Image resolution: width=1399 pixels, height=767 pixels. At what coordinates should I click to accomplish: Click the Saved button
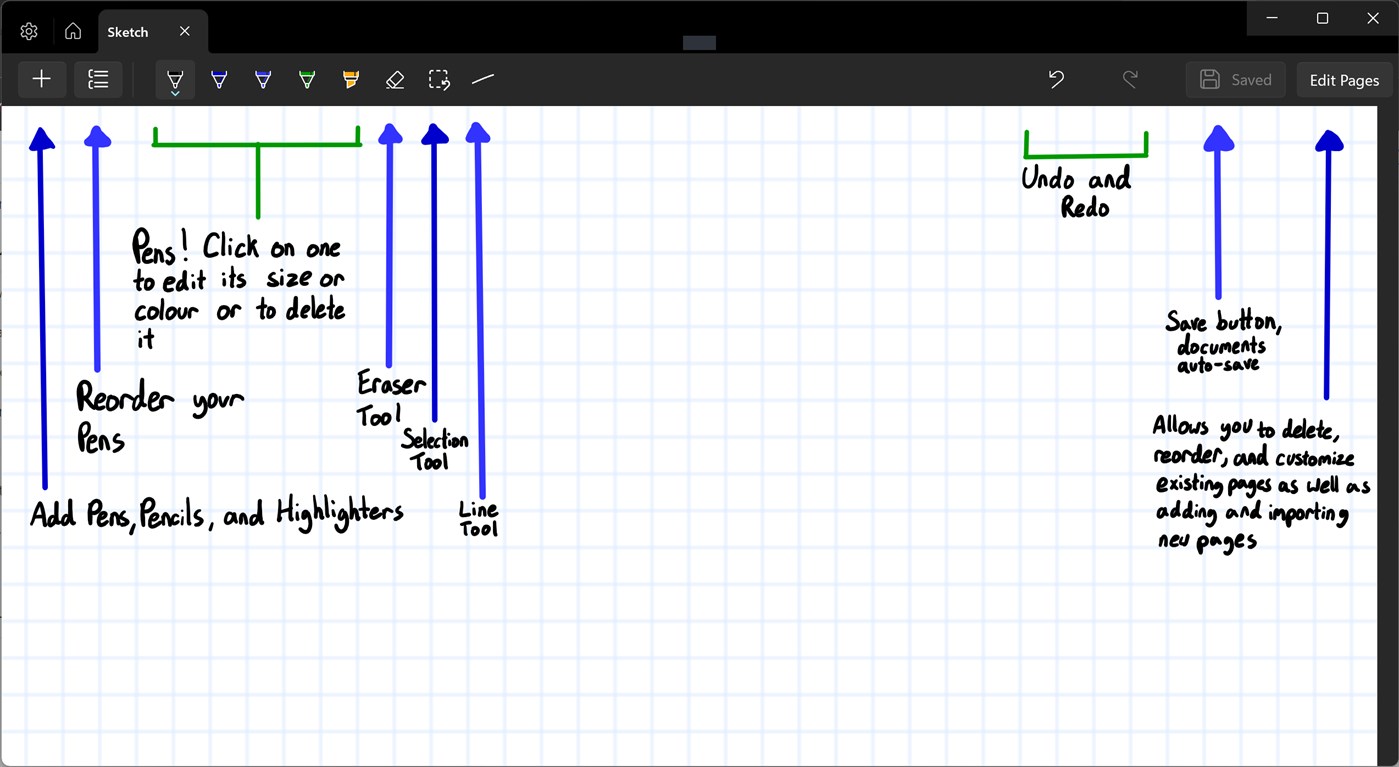point(1235,79)
